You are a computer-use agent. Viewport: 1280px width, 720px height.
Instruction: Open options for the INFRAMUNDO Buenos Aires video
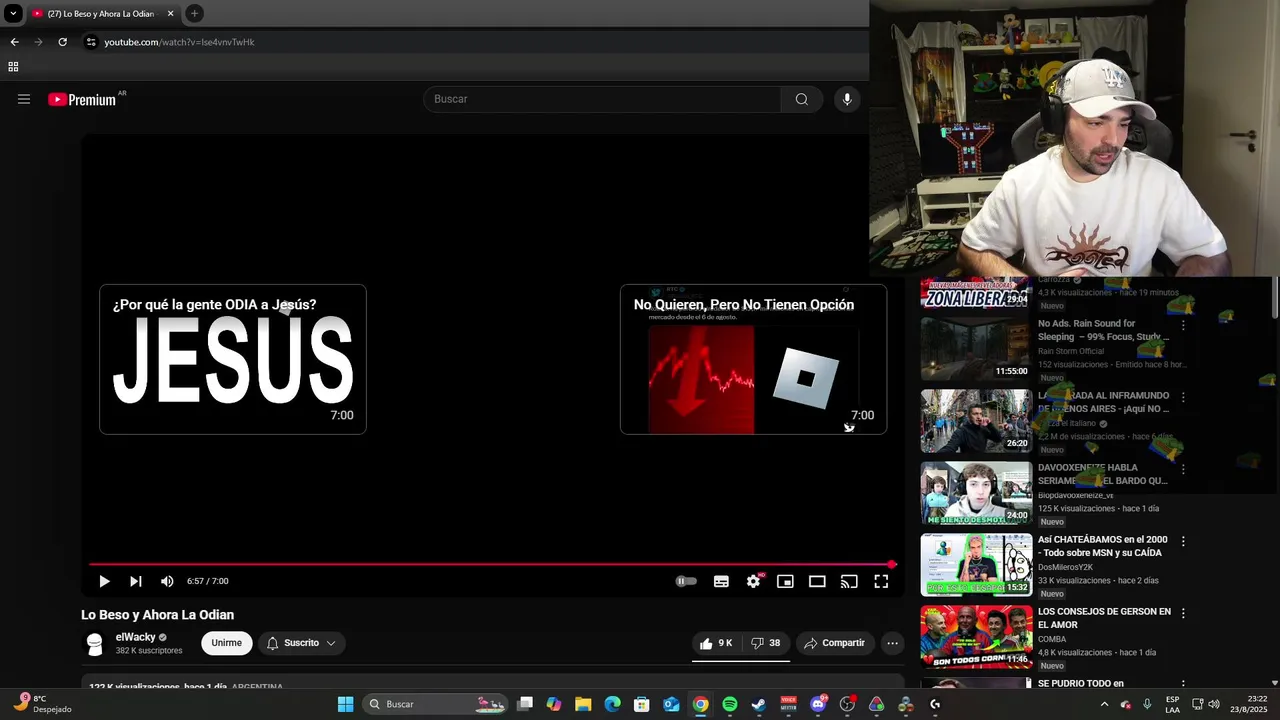(x=1183, y=397)
